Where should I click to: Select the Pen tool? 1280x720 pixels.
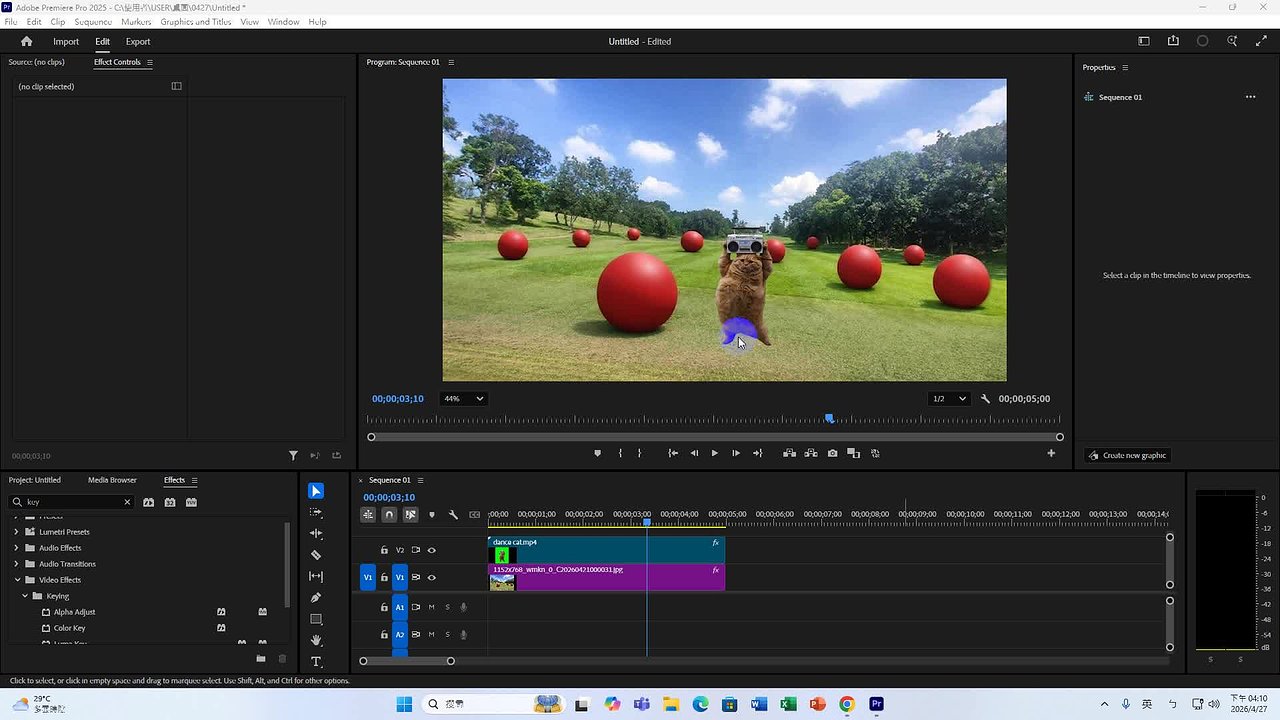pyautogui.click(x=316, y=598)
